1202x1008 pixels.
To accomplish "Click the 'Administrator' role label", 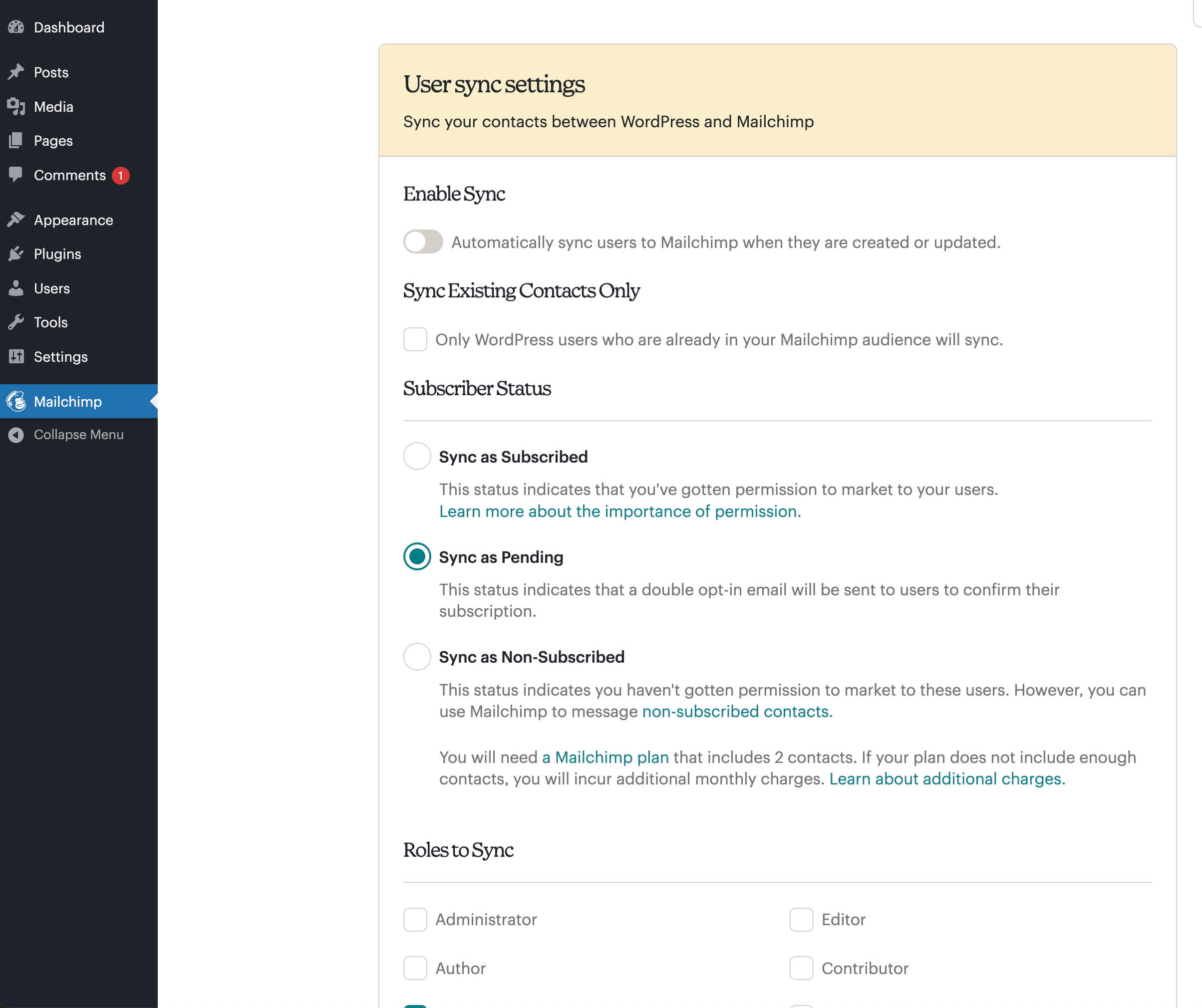I will tap(486, 919).
